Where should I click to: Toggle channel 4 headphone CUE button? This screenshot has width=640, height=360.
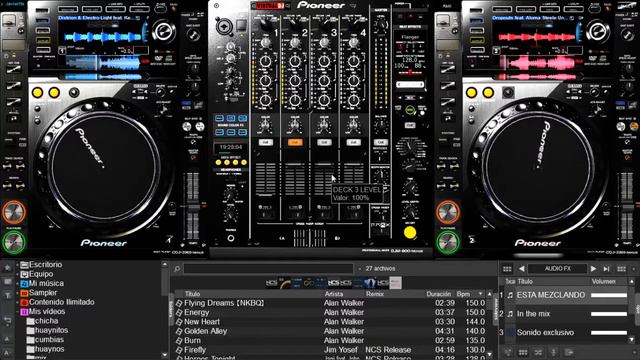point(353,142)
